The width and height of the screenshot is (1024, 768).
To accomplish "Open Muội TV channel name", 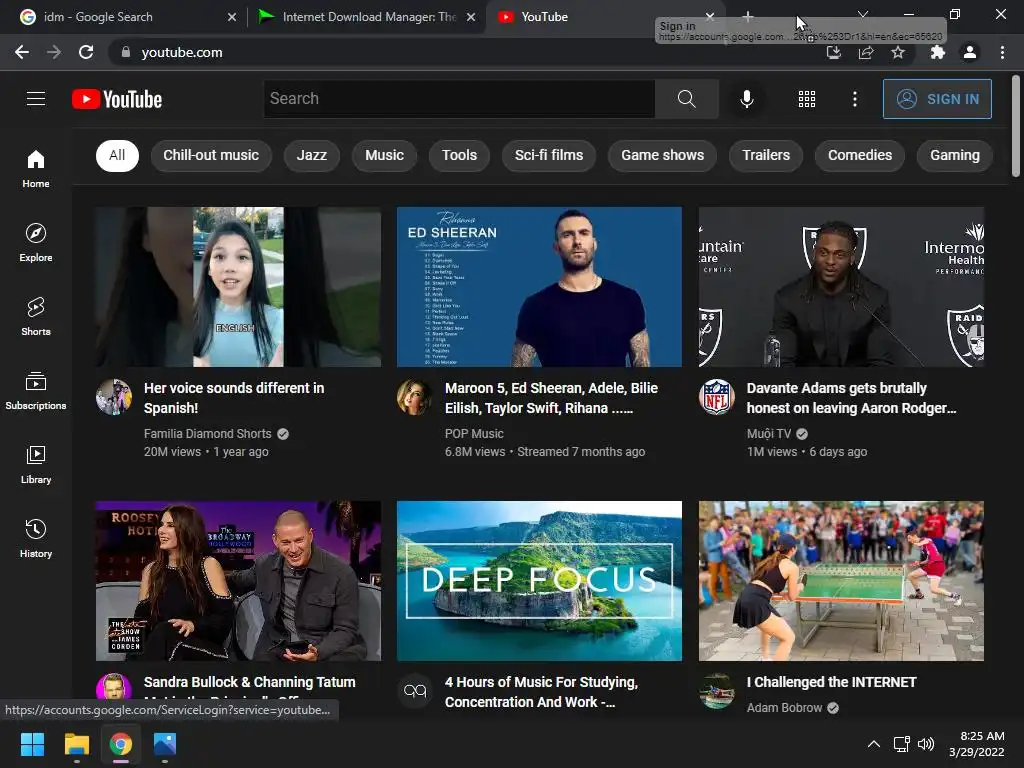I will tap(769, 434).
